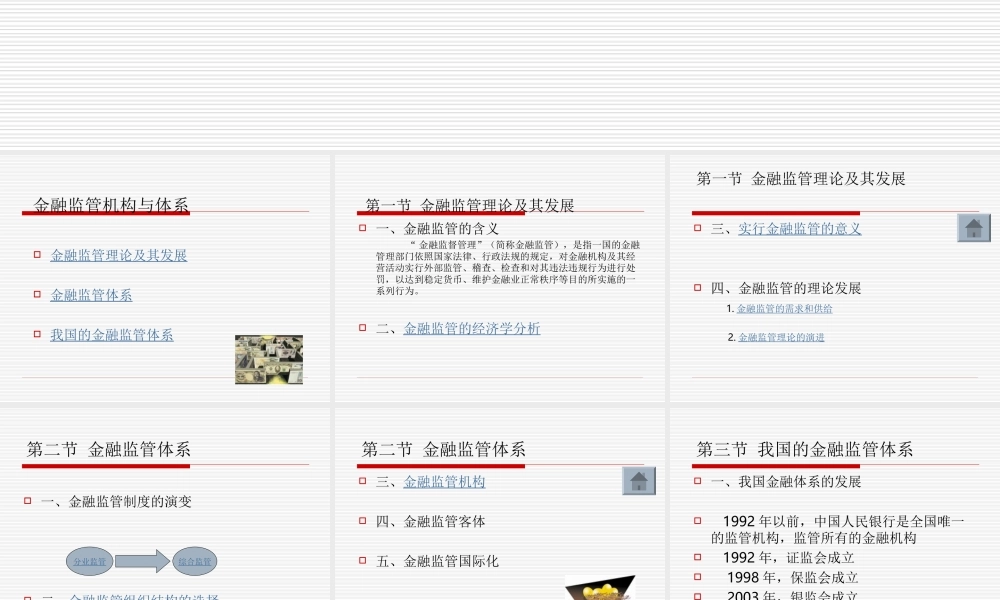Click the 分业监管 oval shape
1000x600 pixels.
click(x=91, y=561)
